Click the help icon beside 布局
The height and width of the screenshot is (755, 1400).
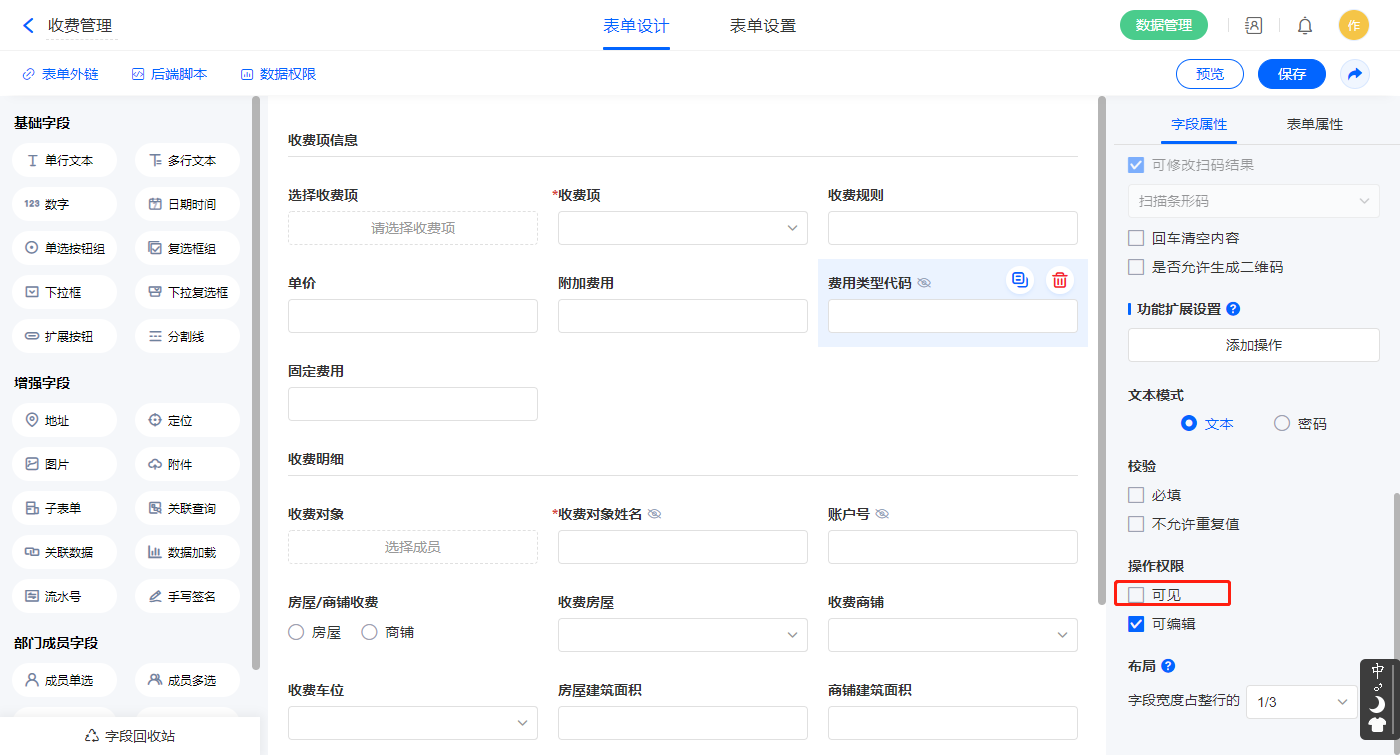coord(1168,666)
